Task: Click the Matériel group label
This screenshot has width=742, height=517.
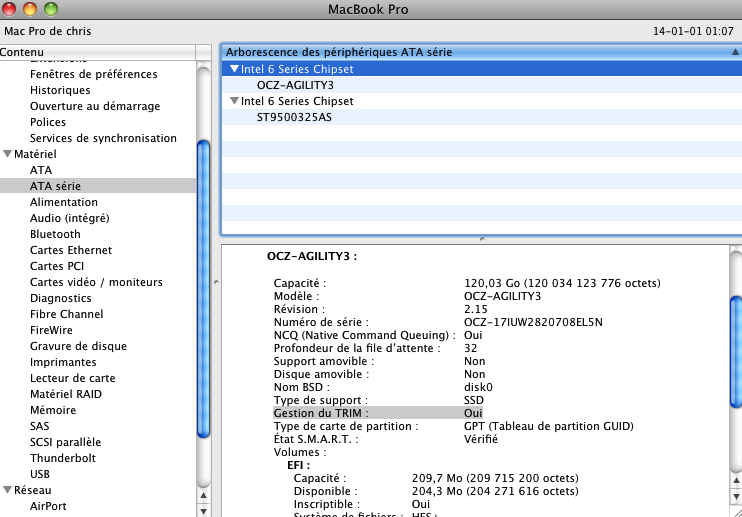Action: pyautogui.click(x=35, y=154)
